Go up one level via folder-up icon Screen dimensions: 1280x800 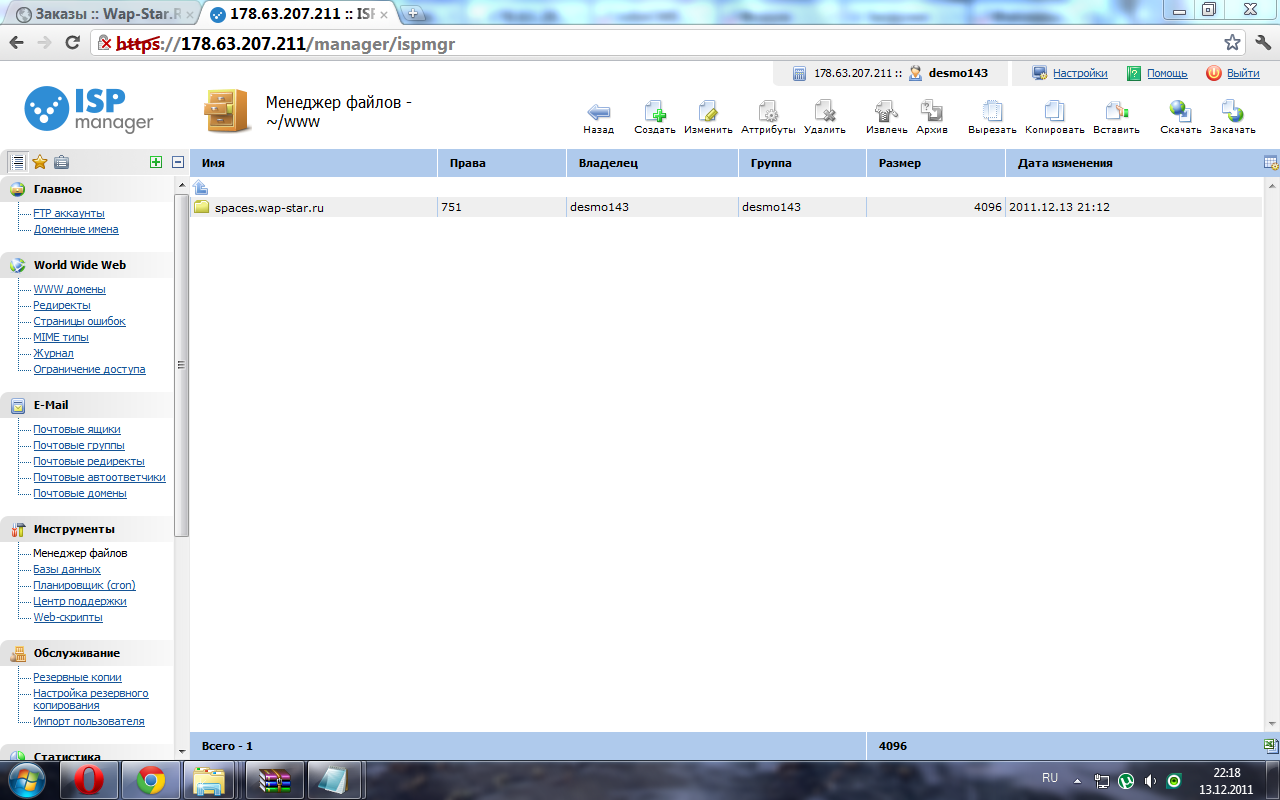201,187
